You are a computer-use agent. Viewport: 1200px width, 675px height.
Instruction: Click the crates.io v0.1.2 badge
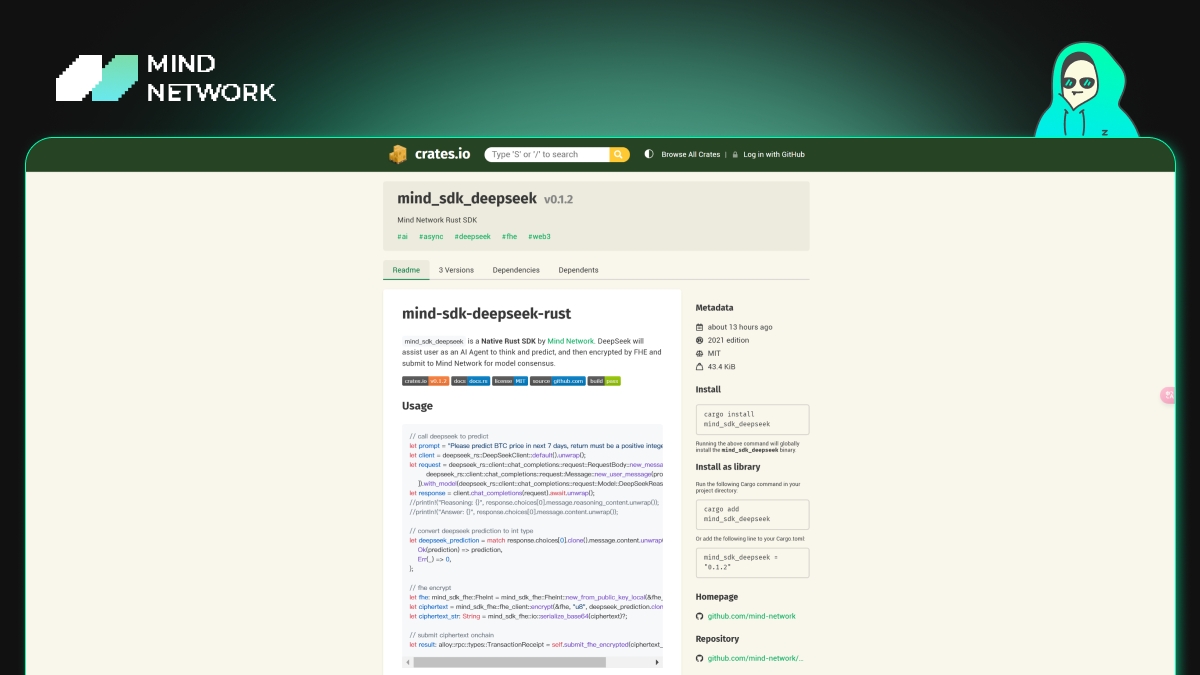pyautogui.click(x=425, y=381)
